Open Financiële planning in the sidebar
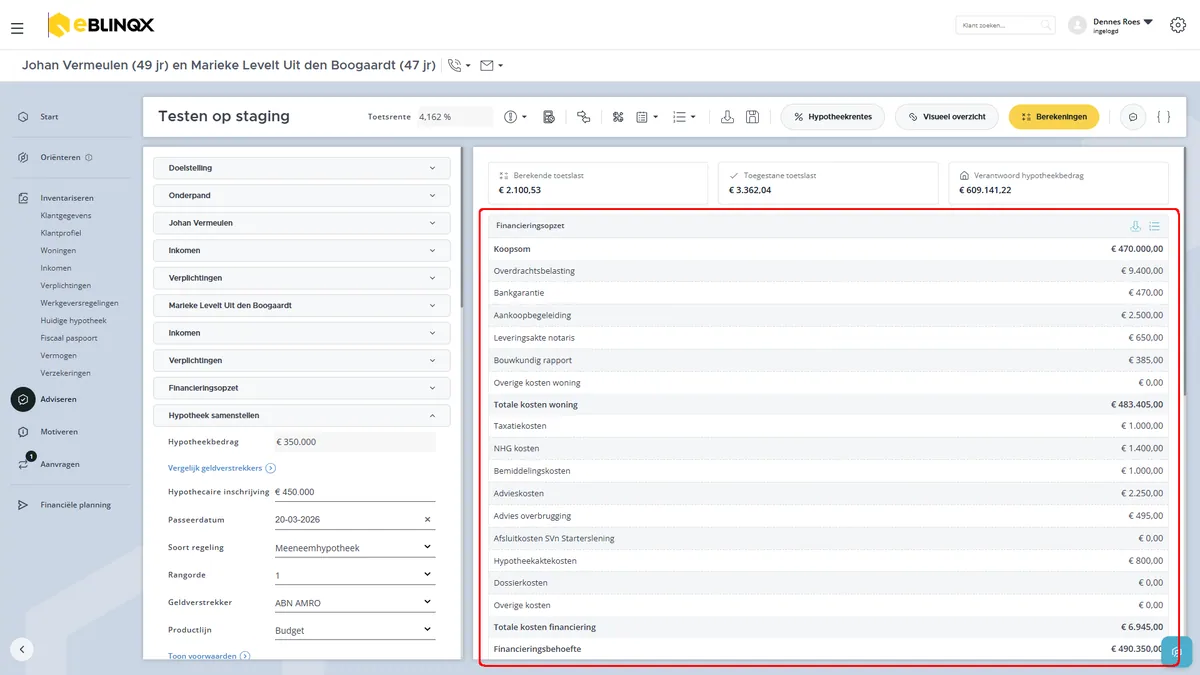 point(75,505)
